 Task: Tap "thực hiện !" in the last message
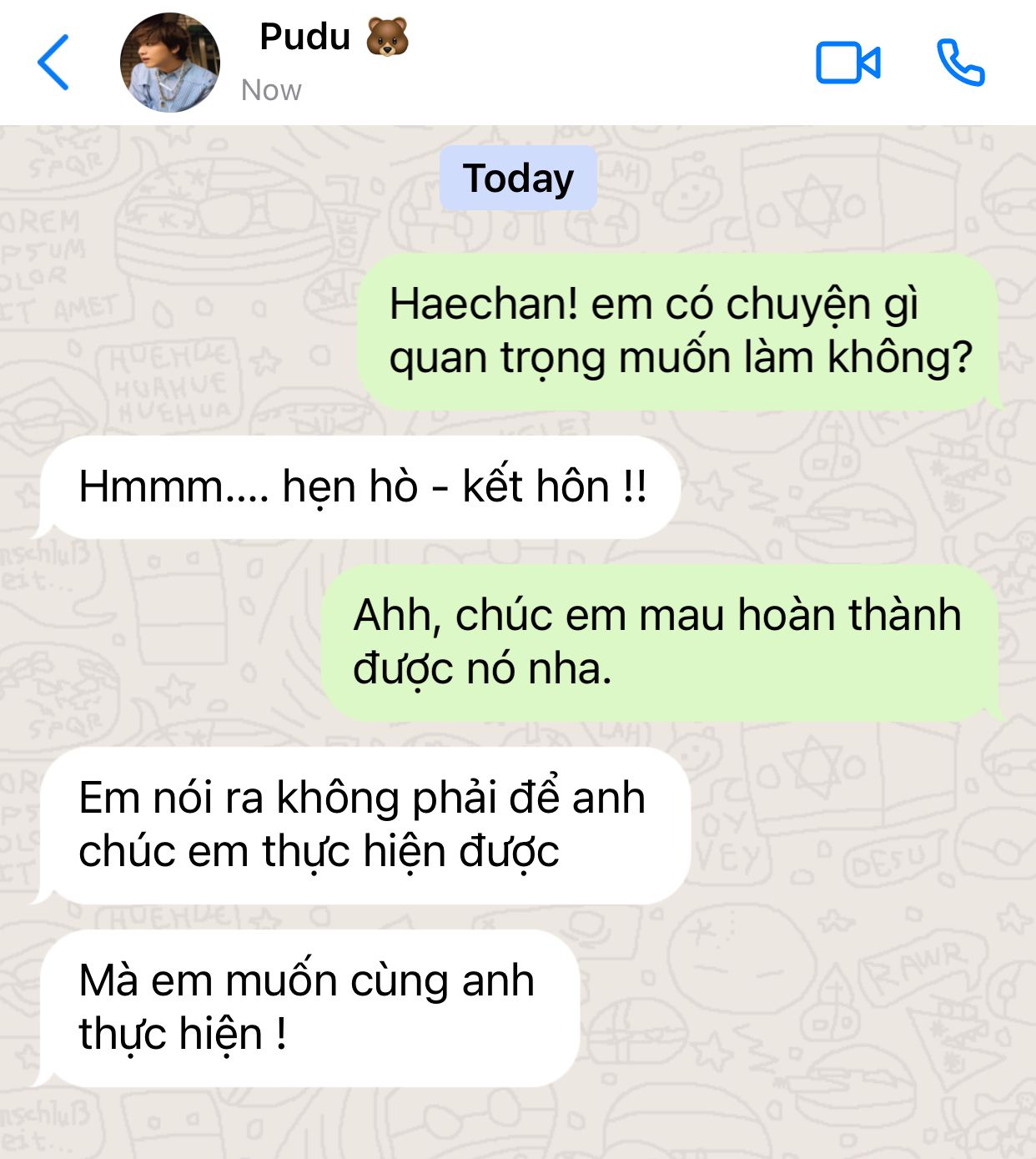coord(183,1035)
